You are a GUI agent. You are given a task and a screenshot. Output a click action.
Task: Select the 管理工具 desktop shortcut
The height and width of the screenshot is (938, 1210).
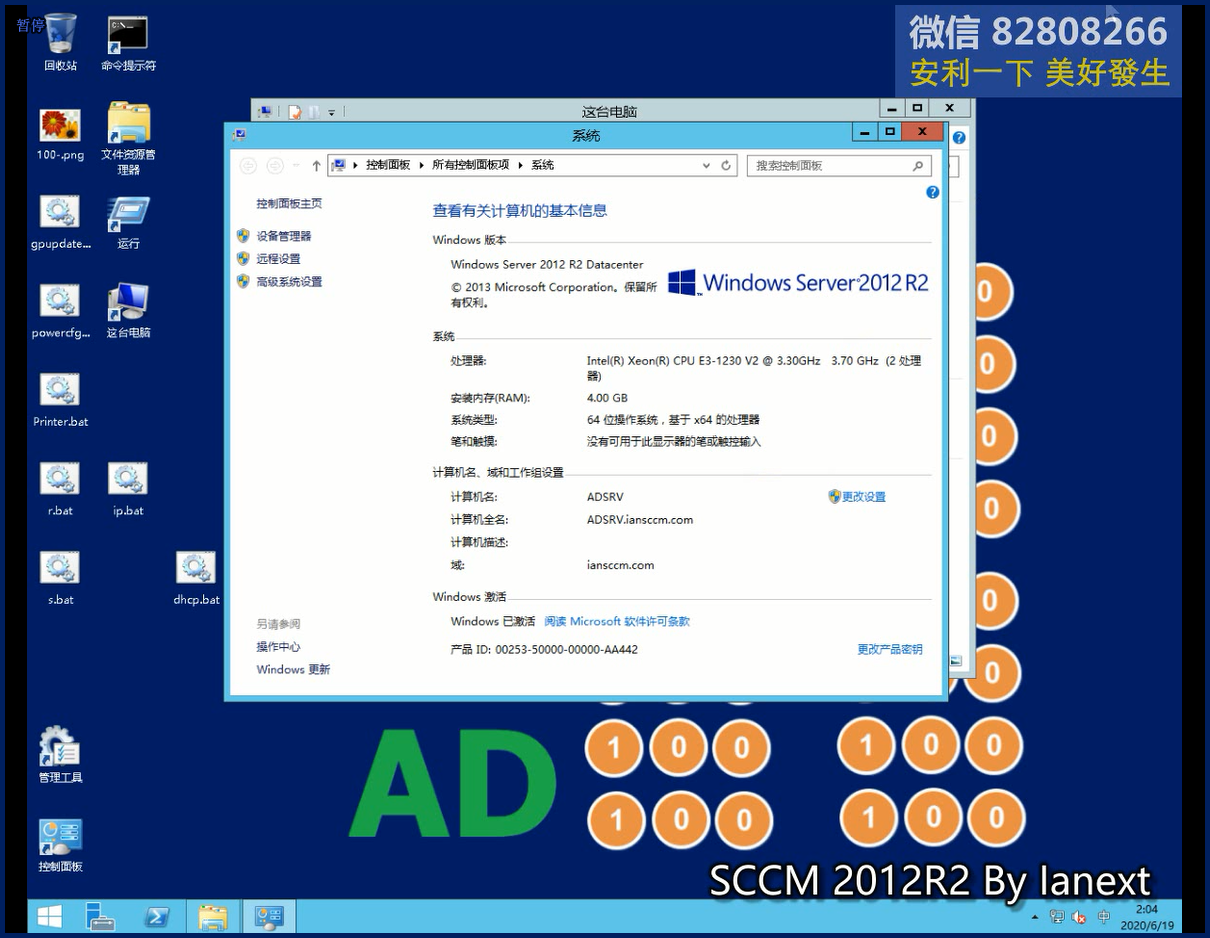click(x=60, y=755)
